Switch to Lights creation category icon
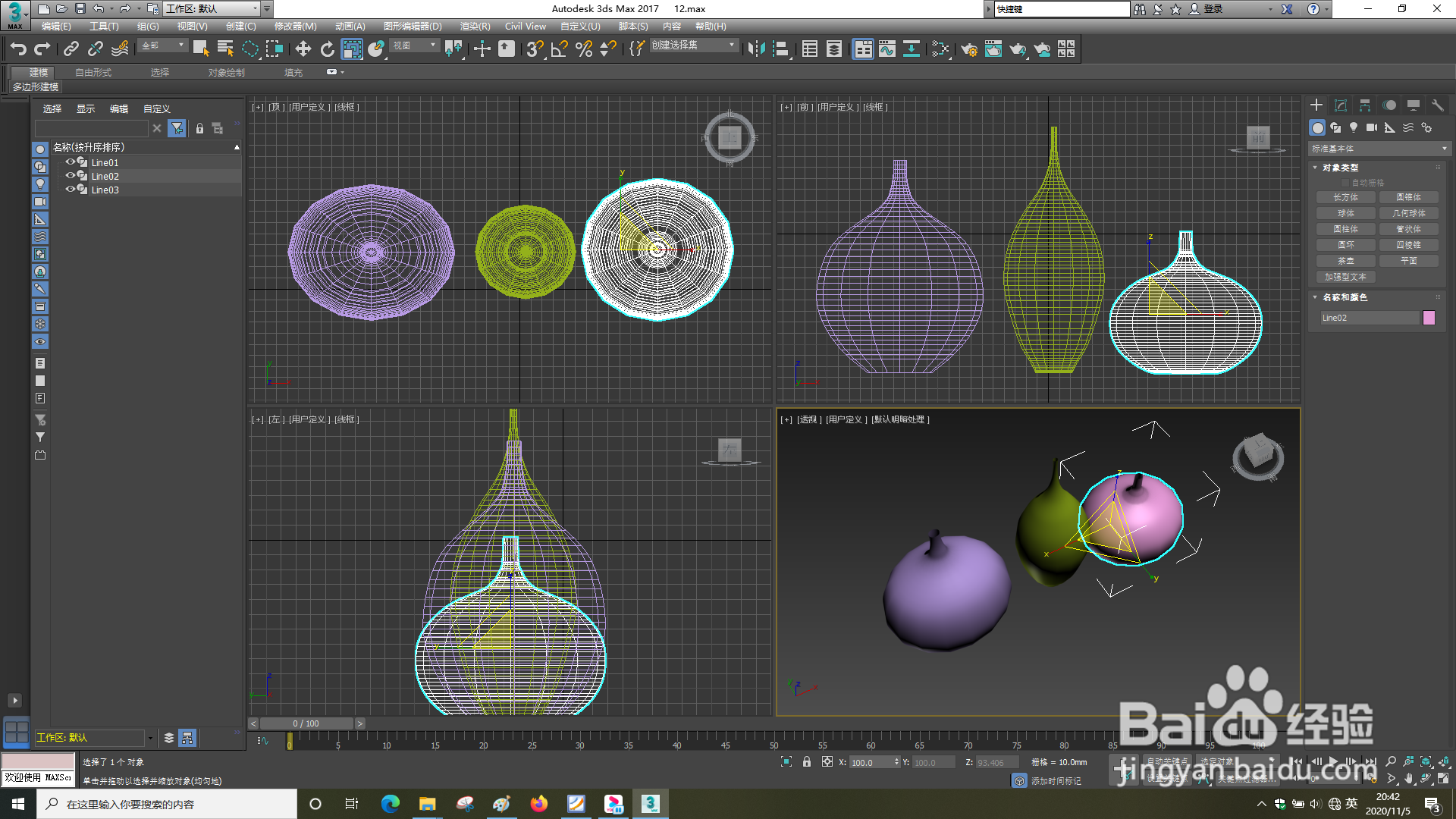This screenshot has width=1456, height=819. pos(1354,127)
